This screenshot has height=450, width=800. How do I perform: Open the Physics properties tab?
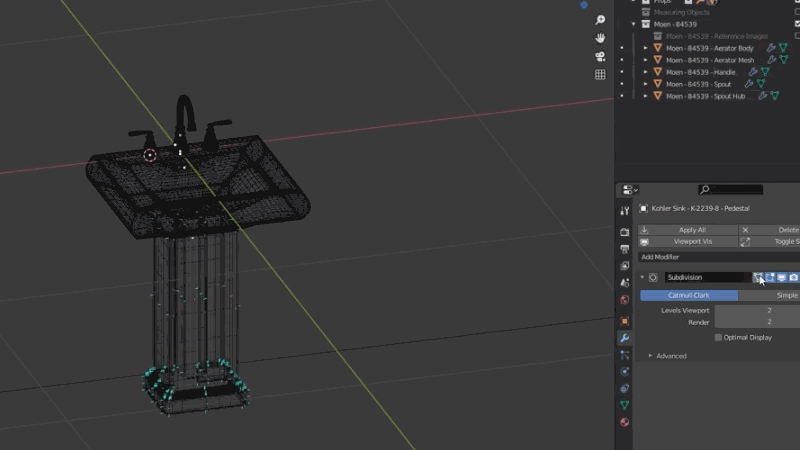(624, 371)
